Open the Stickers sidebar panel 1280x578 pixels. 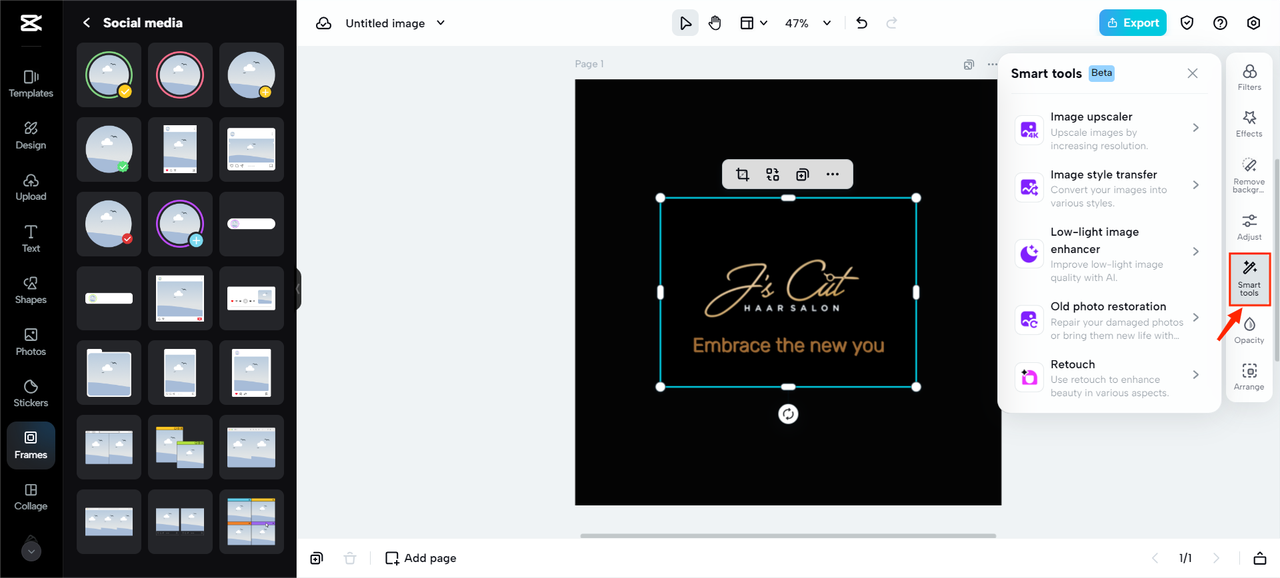(31, 393)
